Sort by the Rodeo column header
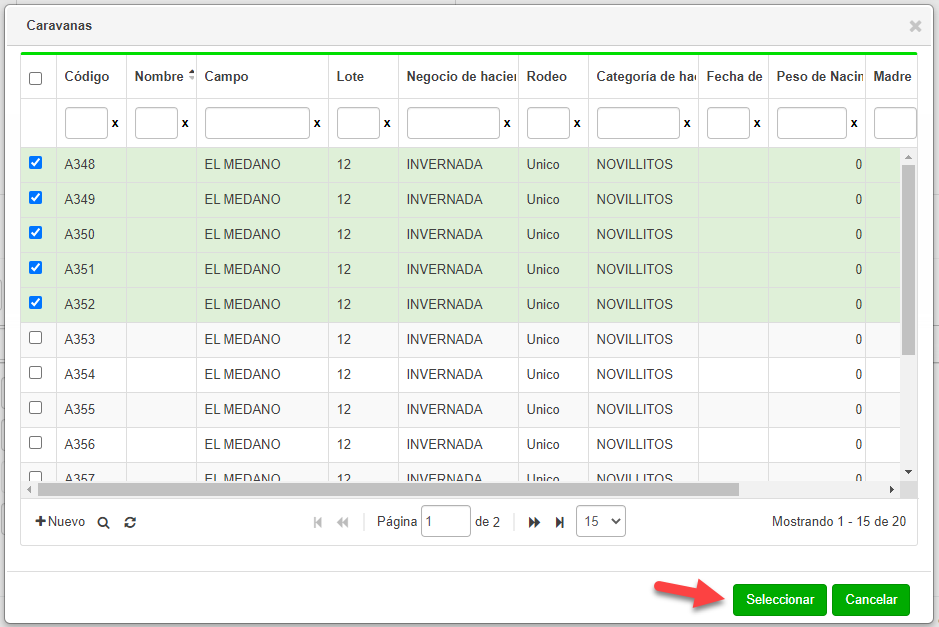Image resolution: width=939 pixels, height=627 pixels. 553,77
